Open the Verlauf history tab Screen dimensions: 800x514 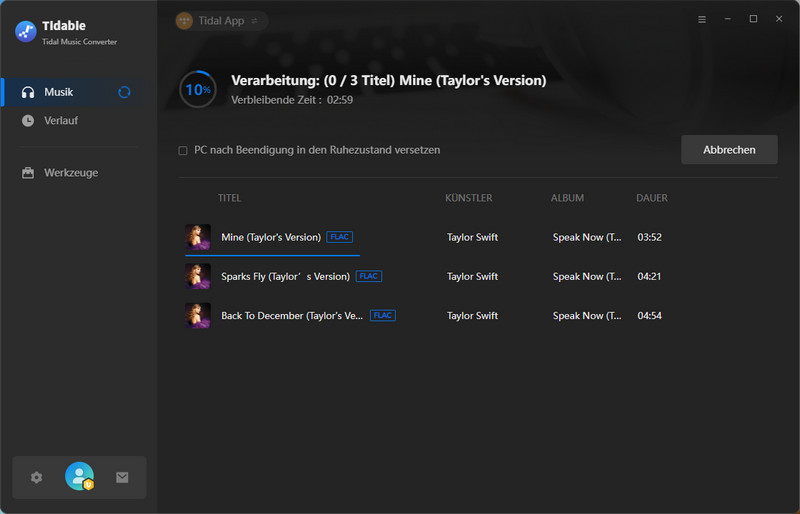(79, 121)
